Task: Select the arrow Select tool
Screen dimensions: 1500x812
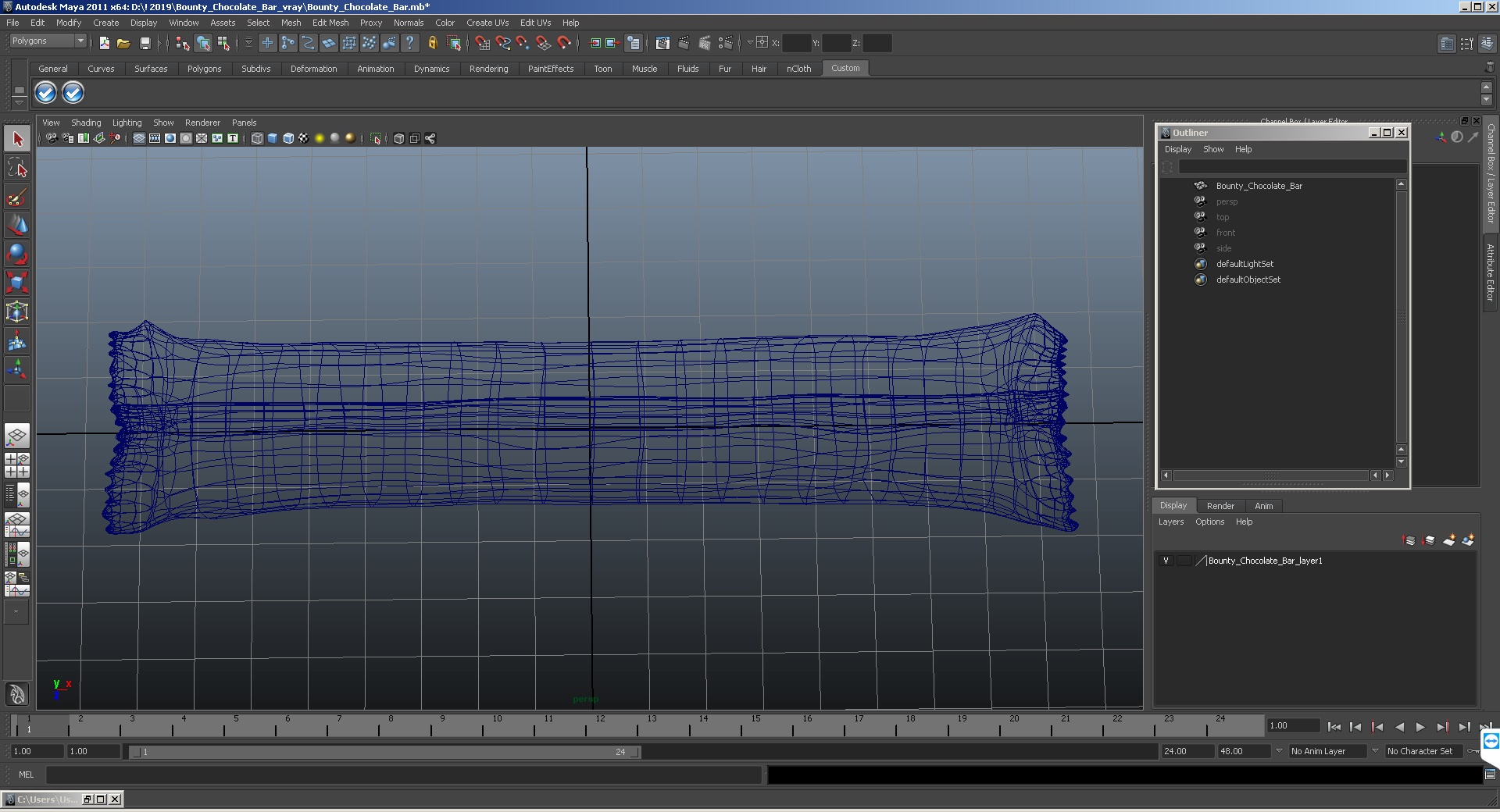Action: coord(17,139)
